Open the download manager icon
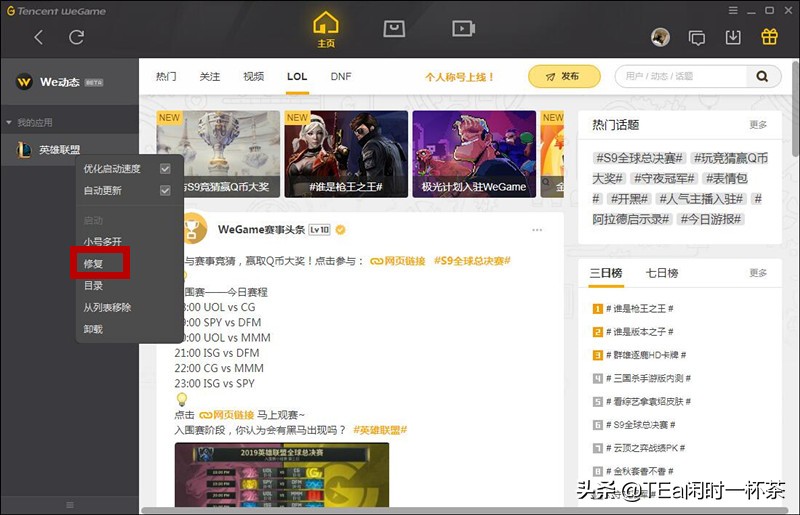Screen dimensions: 800x515 tap(733, 37)
